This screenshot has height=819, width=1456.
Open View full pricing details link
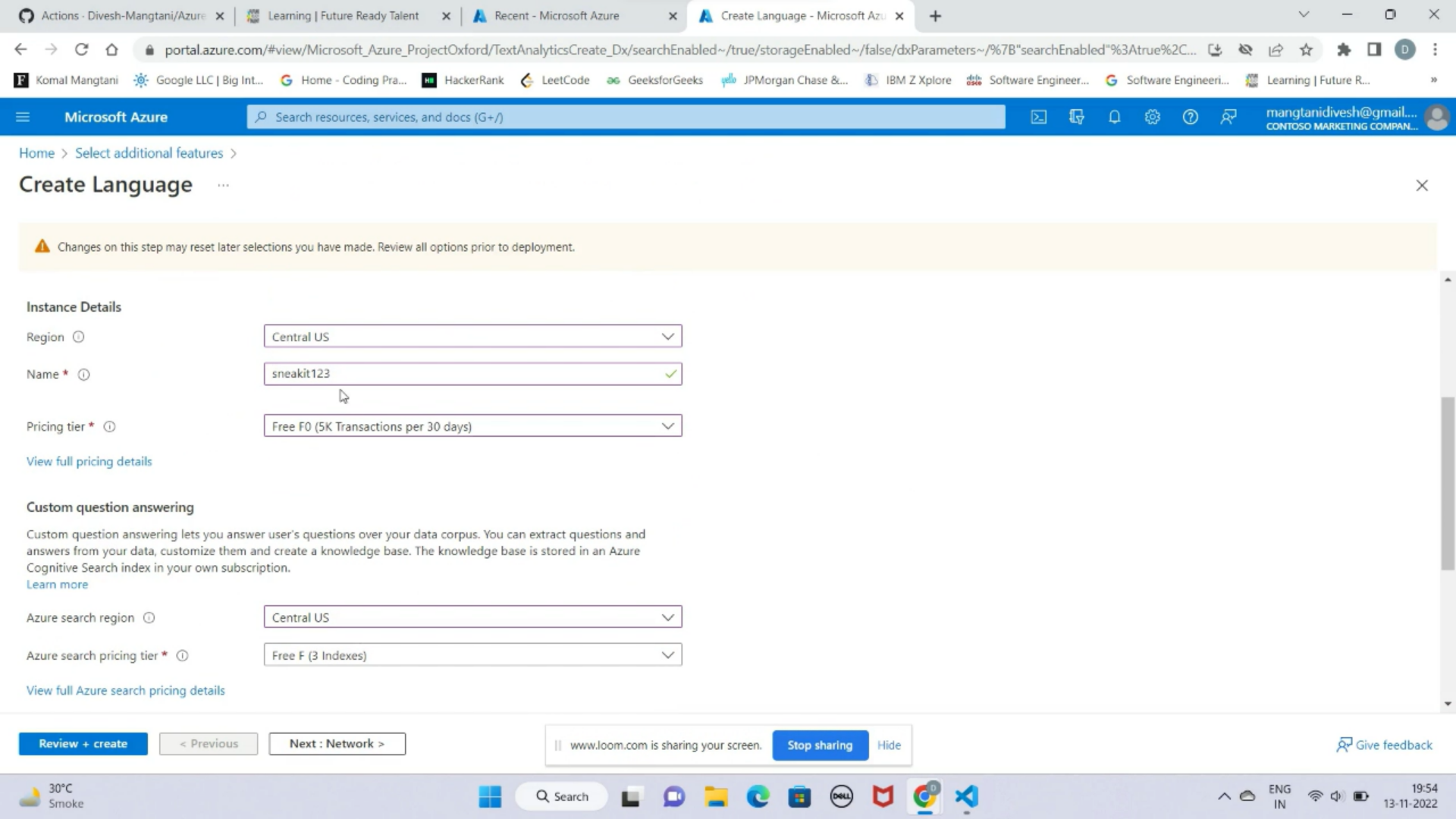[89, 461]
